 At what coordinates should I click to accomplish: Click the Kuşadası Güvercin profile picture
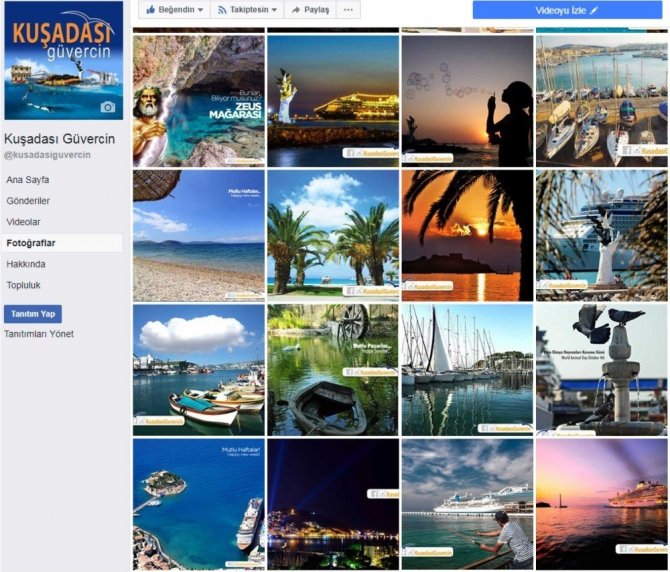click(x=64, y=60)
